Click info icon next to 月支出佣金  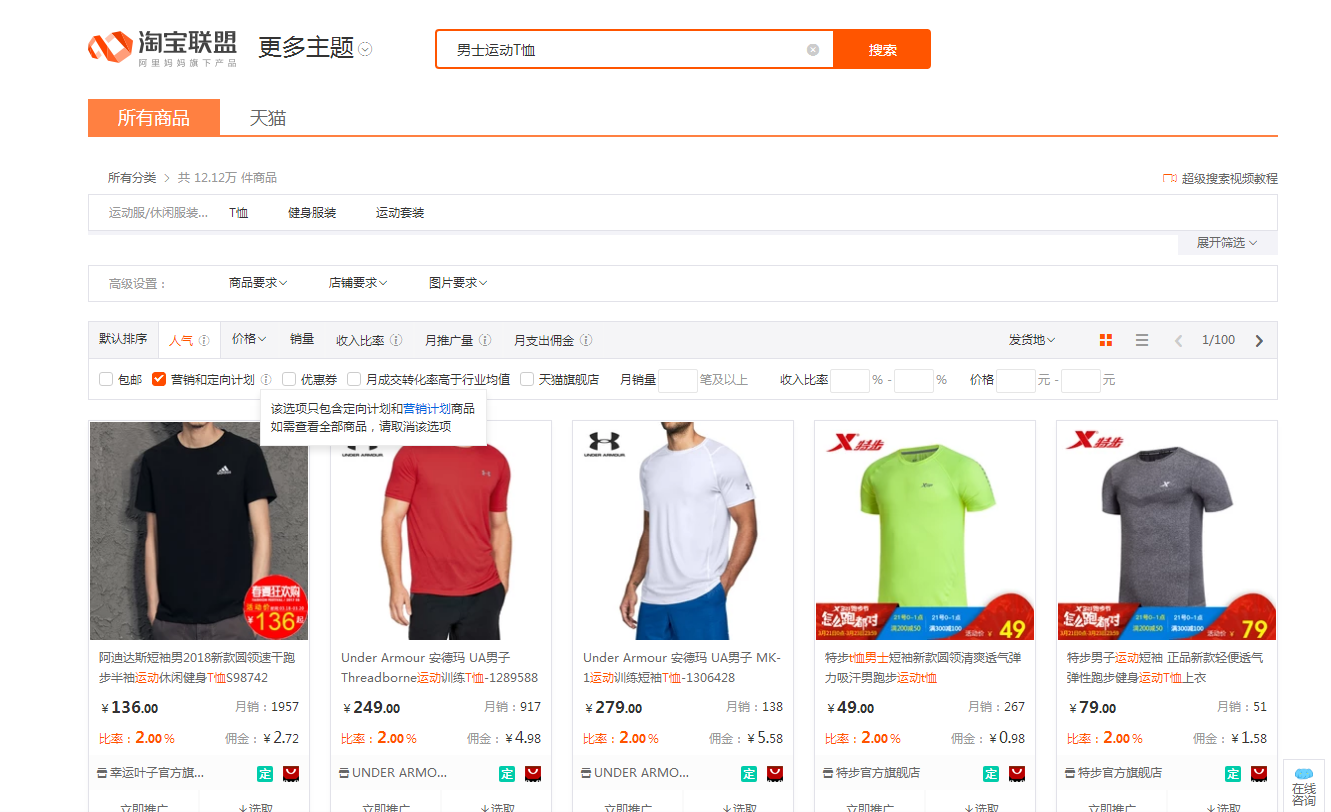tap(586, 340)
